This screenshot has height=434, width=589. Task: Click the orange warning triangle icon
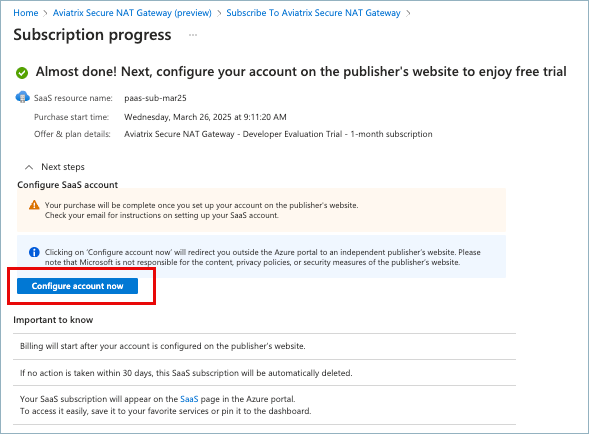[x=34, y=205]
